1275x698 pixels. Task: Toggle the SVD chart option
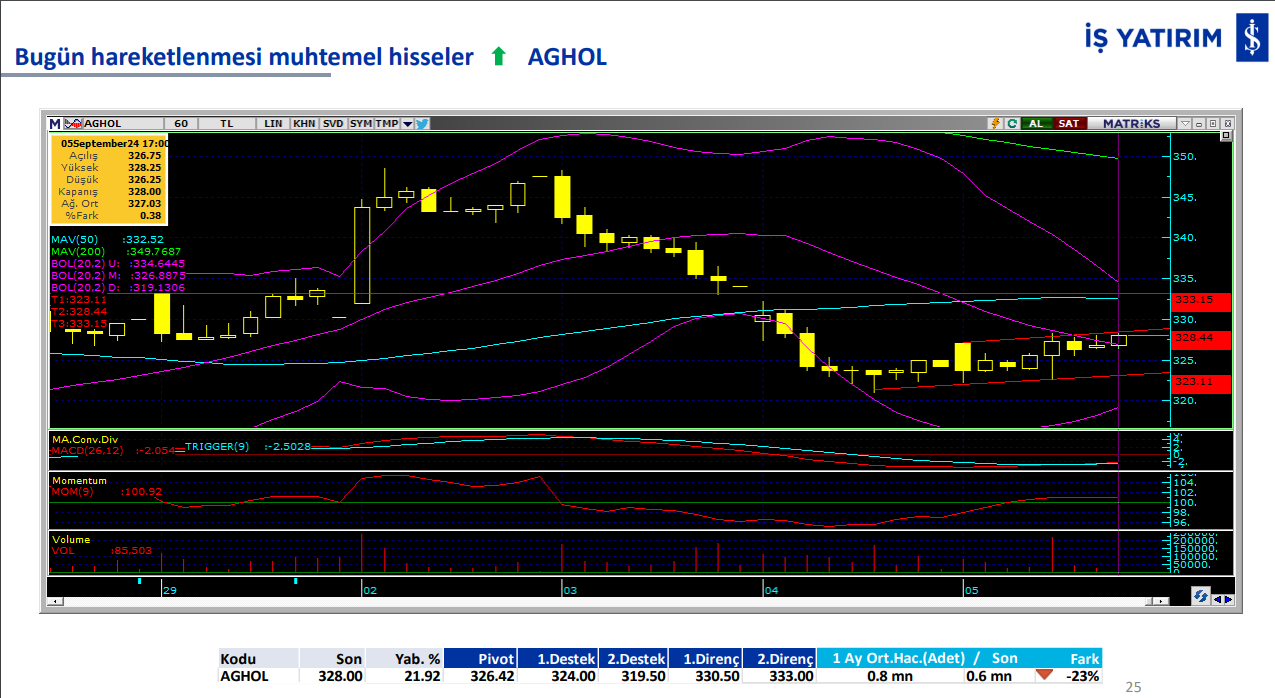coord(333,124)
